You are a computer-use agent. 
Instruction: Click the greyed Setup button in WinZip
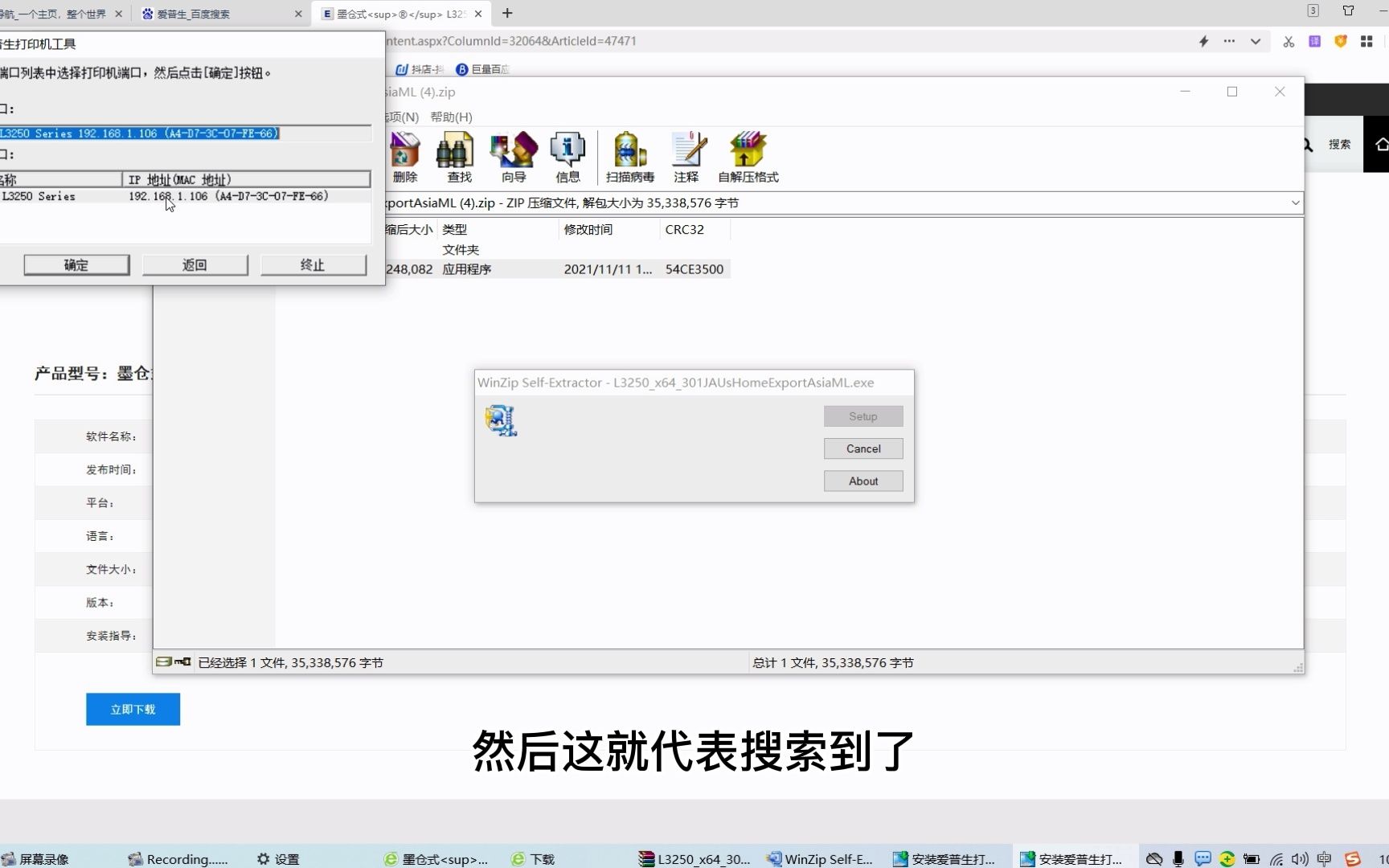[x=863, y=416]
